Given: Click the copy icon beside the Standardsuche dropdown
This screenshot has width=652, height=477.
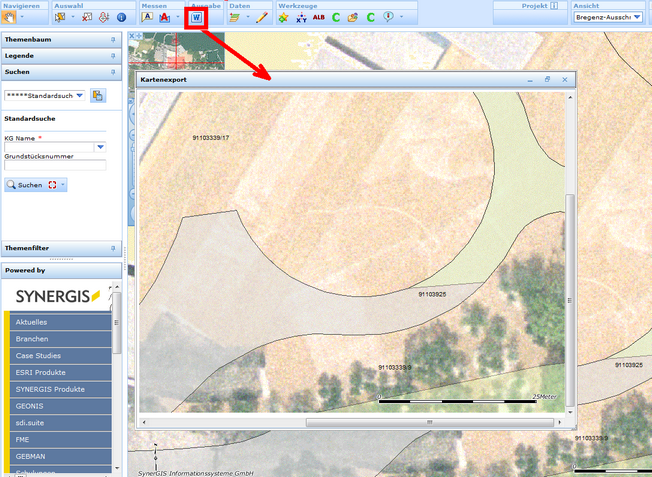Looking at the screenshot, I should pyautogui.click(x=98, y=95).
